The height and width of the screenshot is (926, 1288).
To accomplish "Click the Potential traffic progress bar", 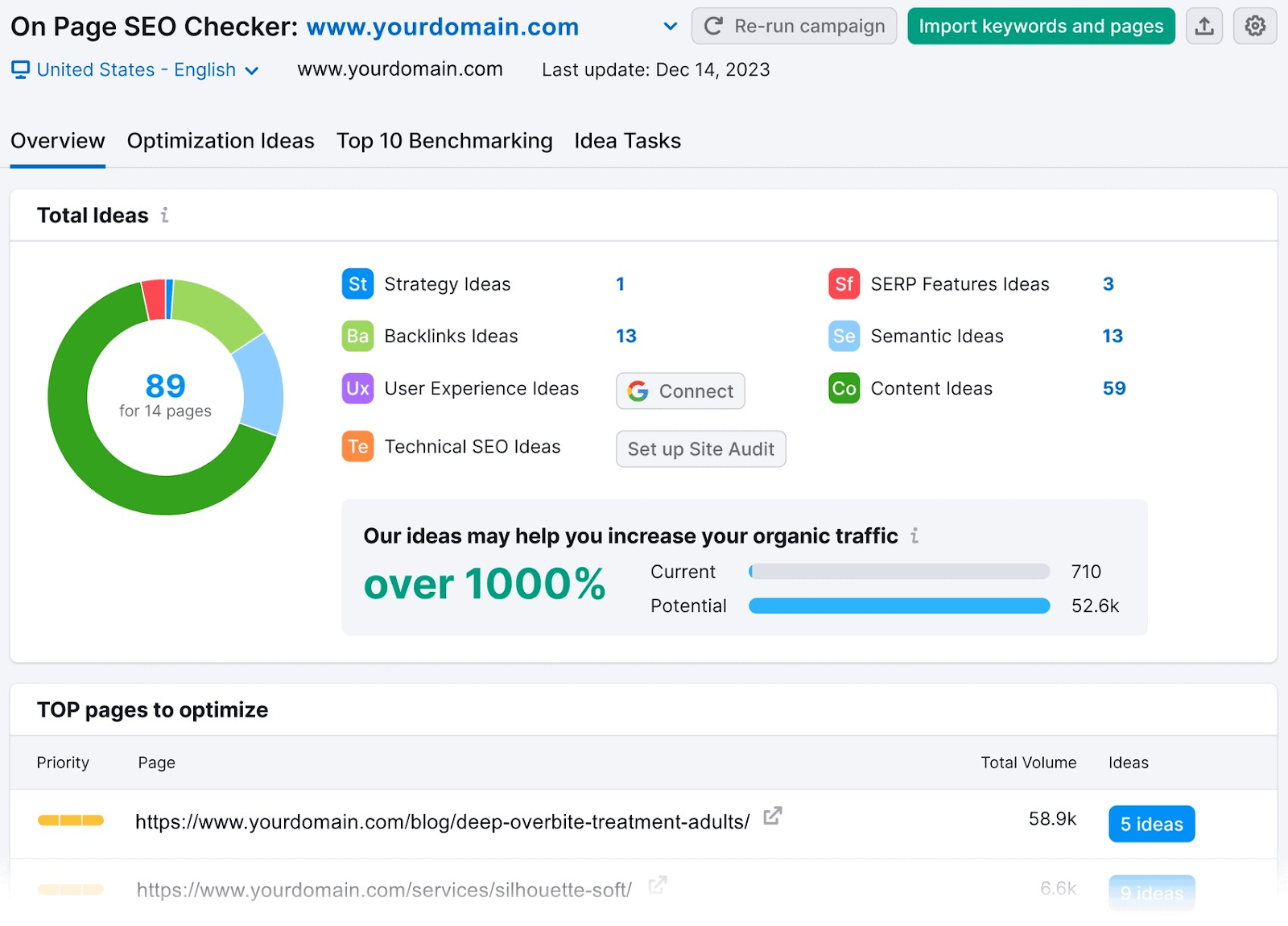I will [x=899, y=606].
